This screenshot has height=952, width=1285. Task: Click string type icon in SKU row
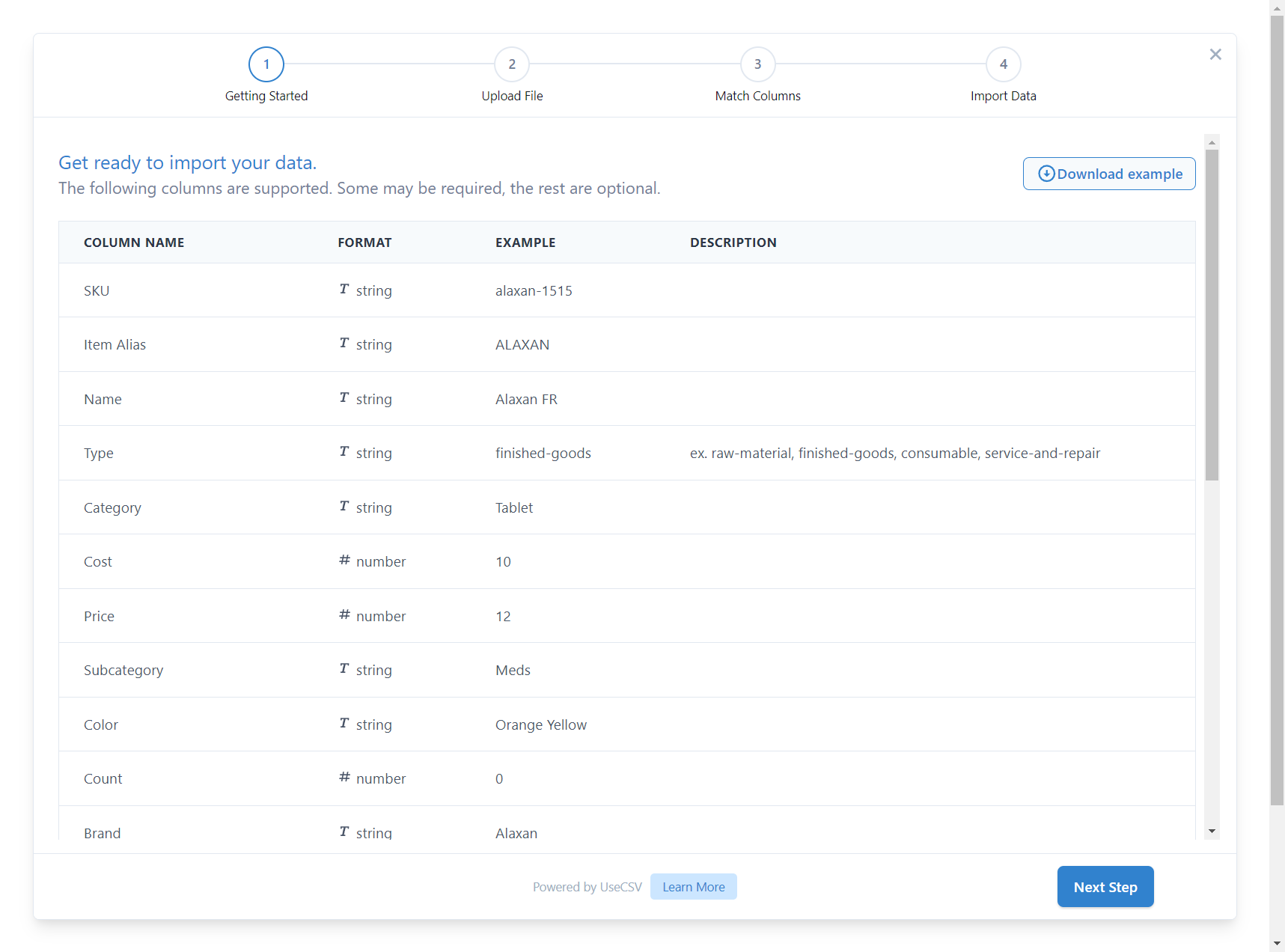(344, 289)
